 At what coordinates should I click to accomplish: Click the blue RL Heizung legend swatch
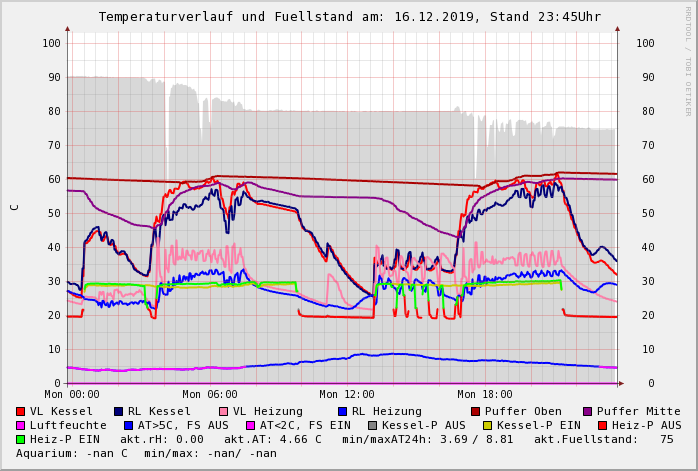[x=342, y=411]
